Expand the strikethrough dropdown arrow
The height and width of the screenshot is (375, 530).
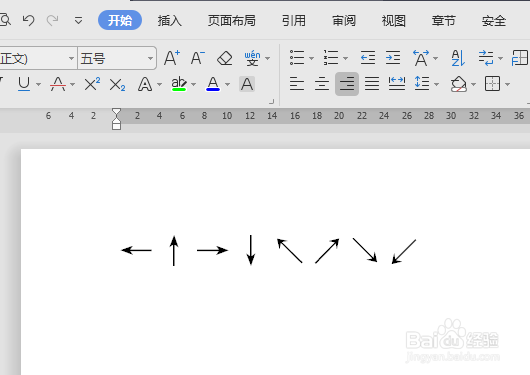coord(72,84)
